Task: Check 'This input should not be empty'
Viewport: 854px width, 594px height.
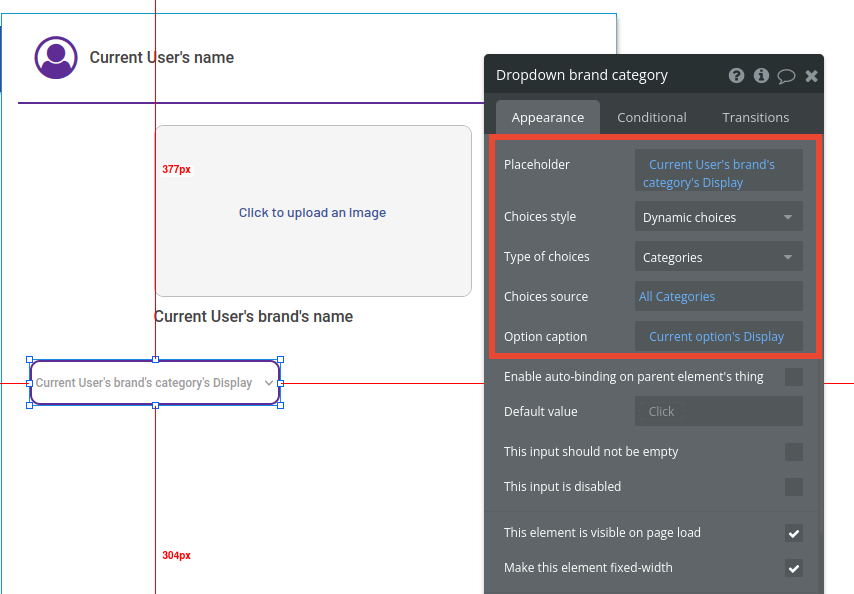Action: click(794, 452)
